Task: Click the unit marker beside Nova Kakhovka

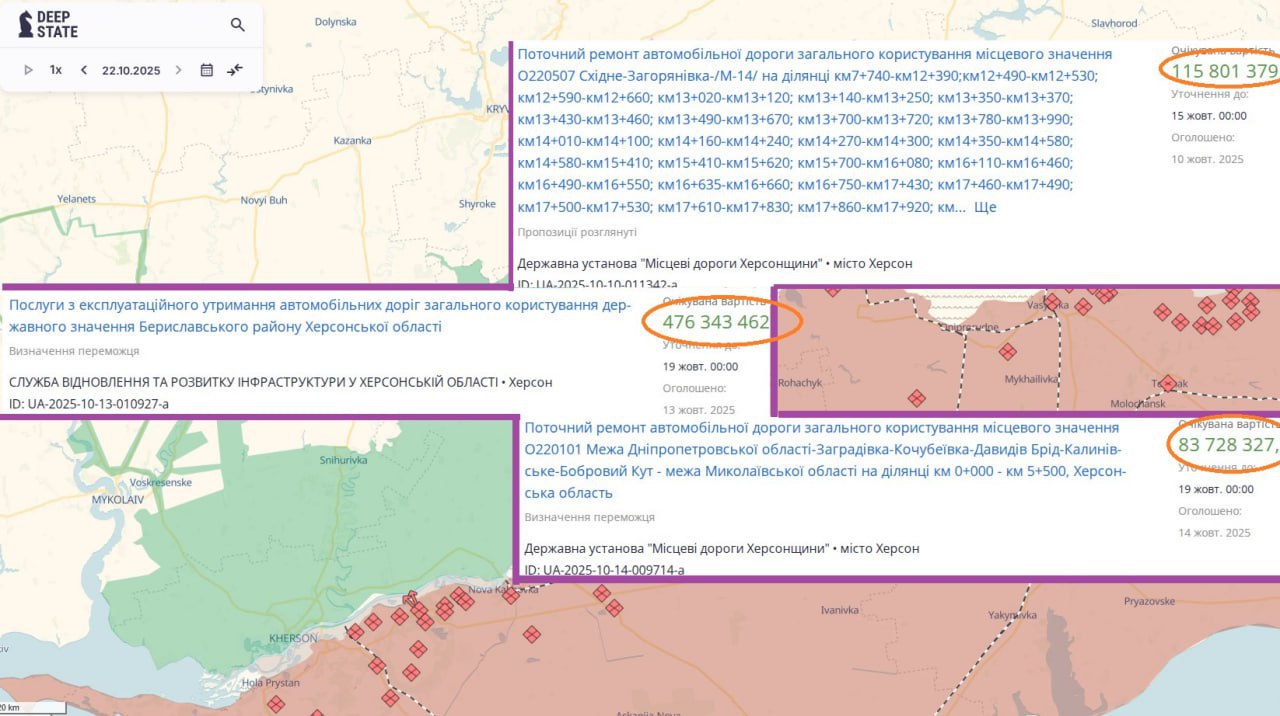Action: click(x=511, y=596)
